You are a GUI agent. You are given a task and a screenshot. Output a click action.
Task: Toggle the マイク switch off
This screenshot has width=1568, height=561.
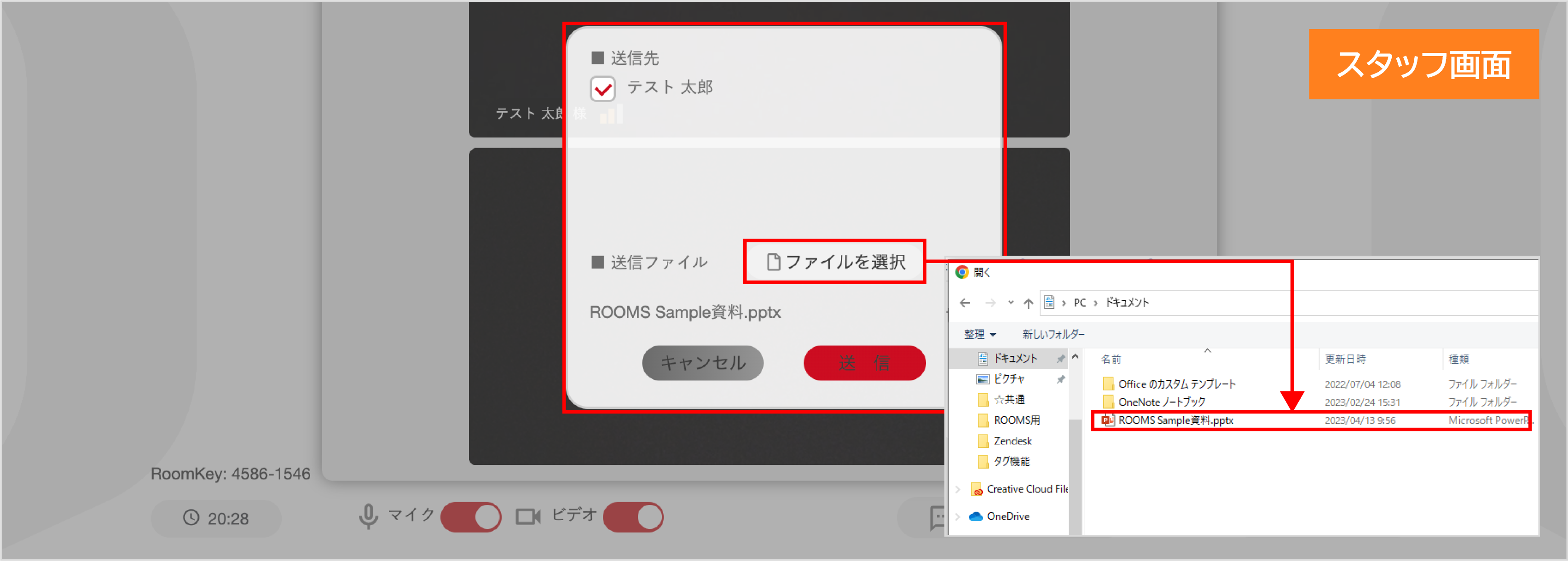pos(471,516)
